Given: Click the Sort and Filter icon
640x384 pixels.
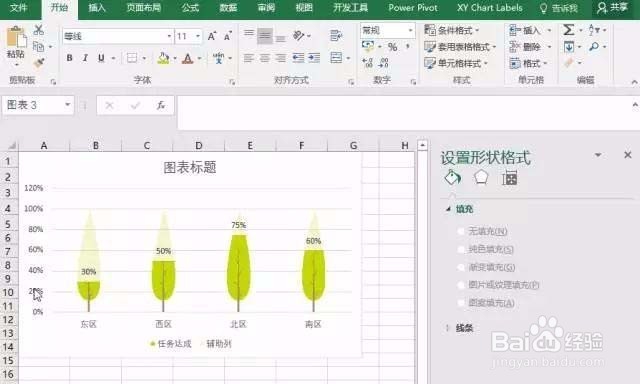Looking at the screenshot, I should [594, 30].
